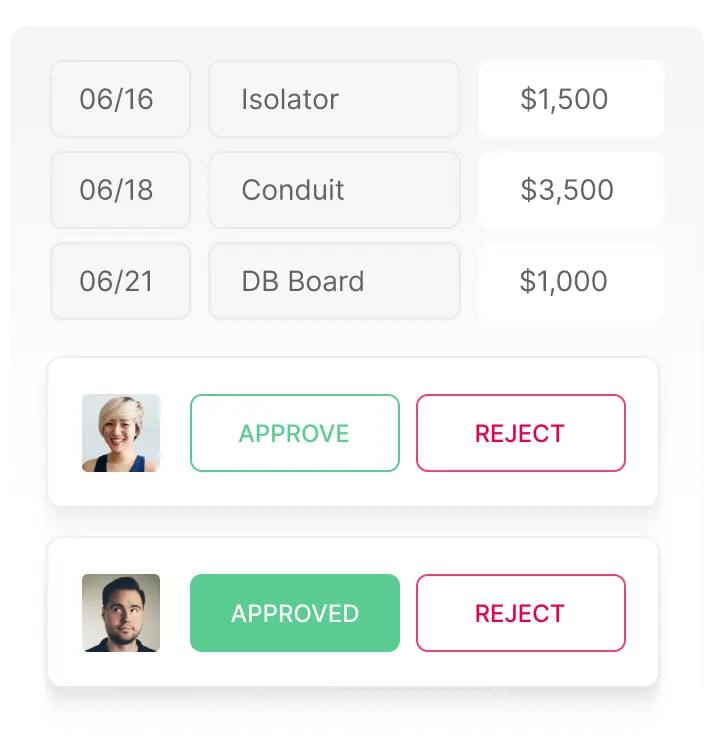Select the 06/16 date field
The image size is (710, 742).
point(120,99)
